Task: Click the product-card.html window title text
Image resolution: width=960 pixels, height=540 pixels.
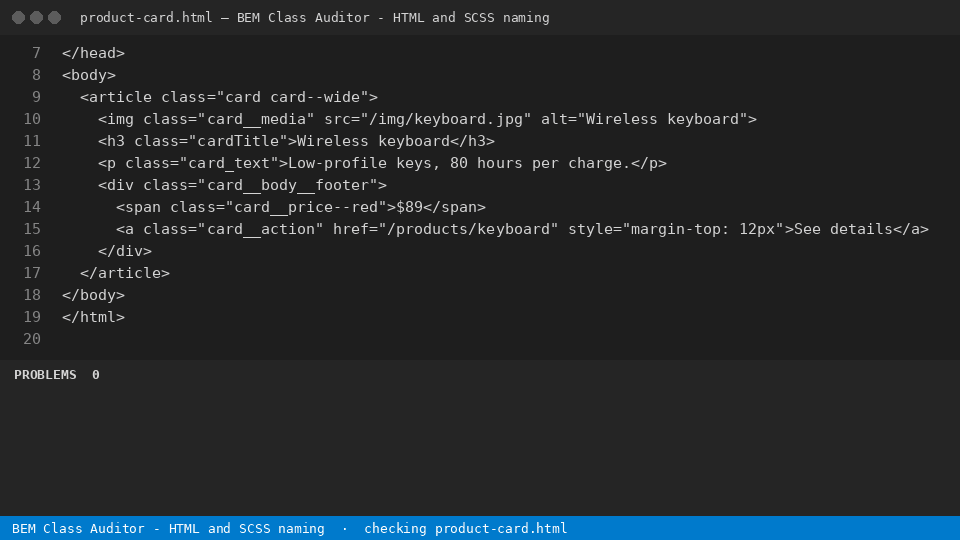Action: [x=146, y=18]
